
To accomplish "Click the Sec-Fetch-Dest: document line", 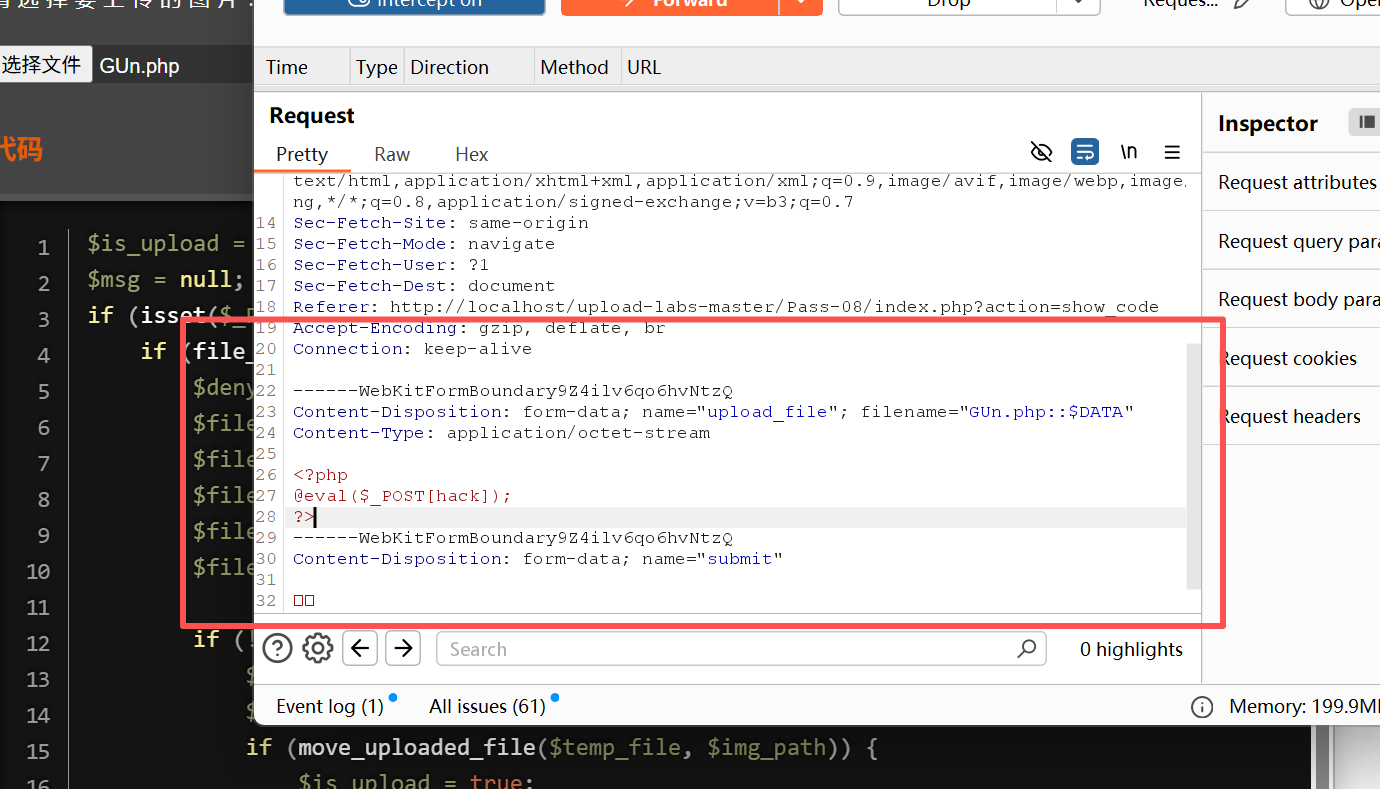I will click(424, 286).
